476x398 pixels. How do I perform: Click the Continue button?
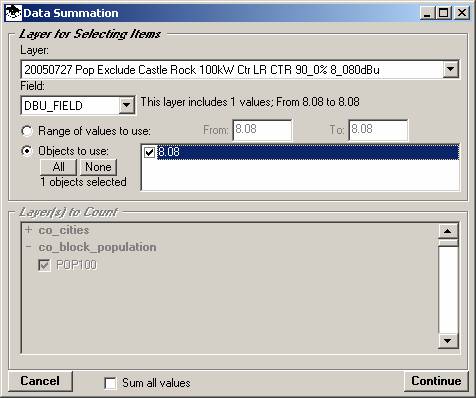436,381
